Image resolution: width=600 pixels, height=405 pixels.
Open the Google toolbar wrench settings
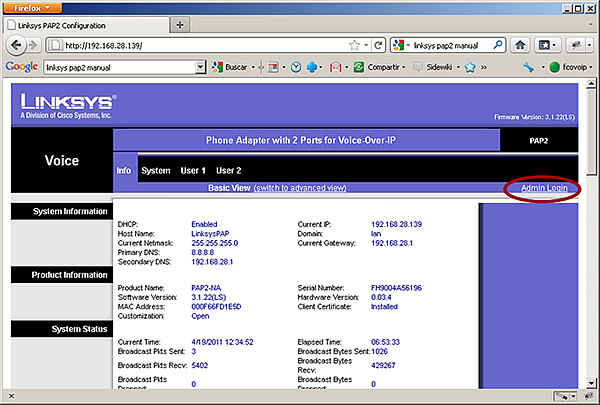529,67
